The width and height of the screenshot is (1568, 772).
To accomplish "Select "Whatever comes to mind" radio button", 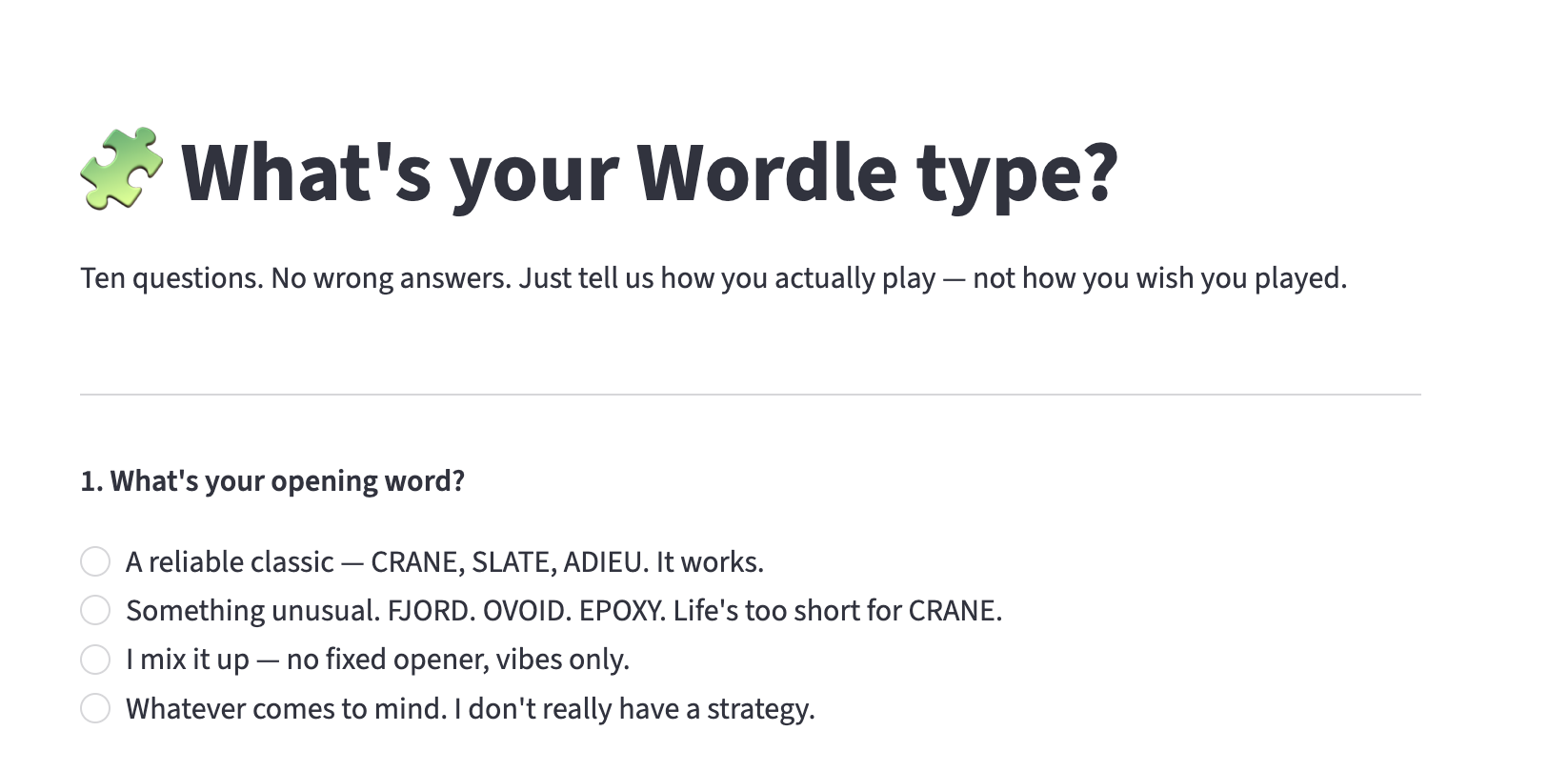I will coord(95,708).
